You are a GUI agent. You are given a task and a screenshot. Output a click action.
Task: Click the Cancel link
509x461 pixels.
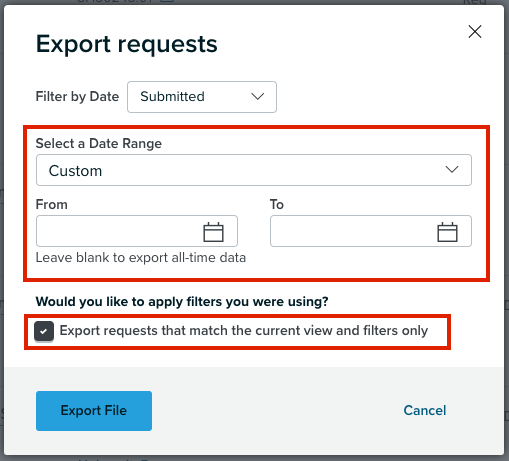(x=425, y=410)
